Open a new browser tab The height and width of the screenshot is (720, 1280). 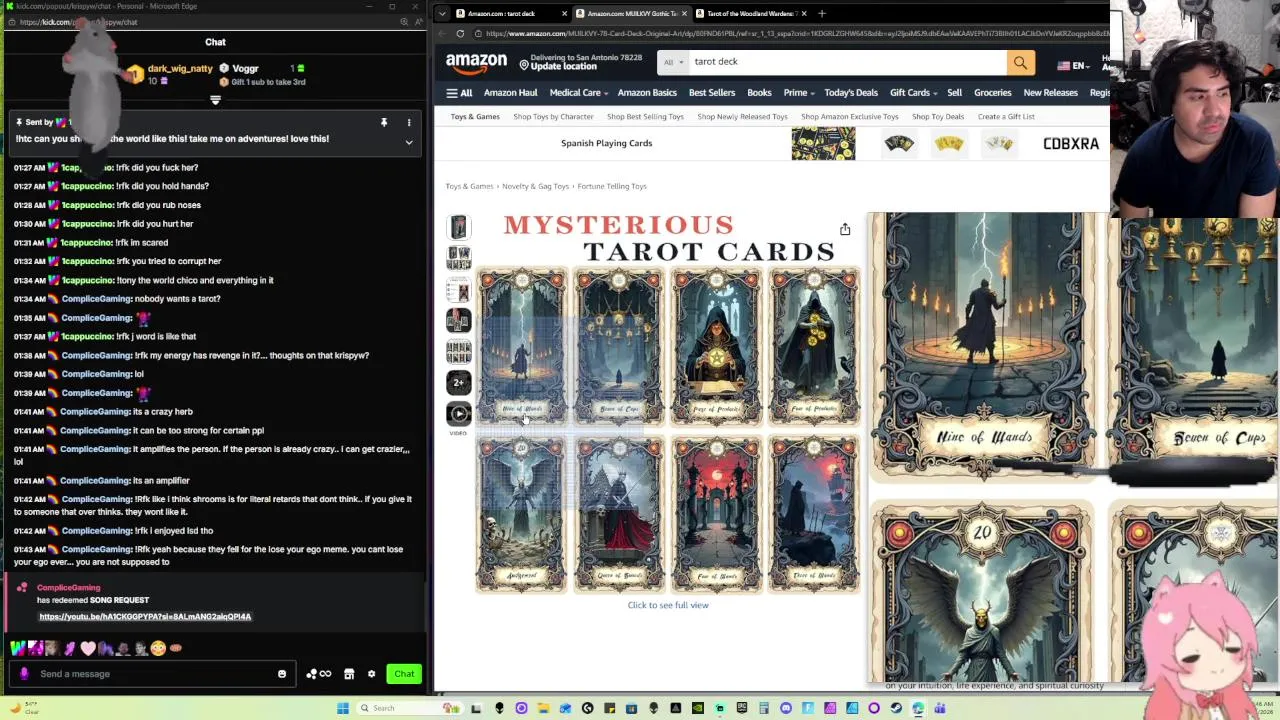click(821, 13)
